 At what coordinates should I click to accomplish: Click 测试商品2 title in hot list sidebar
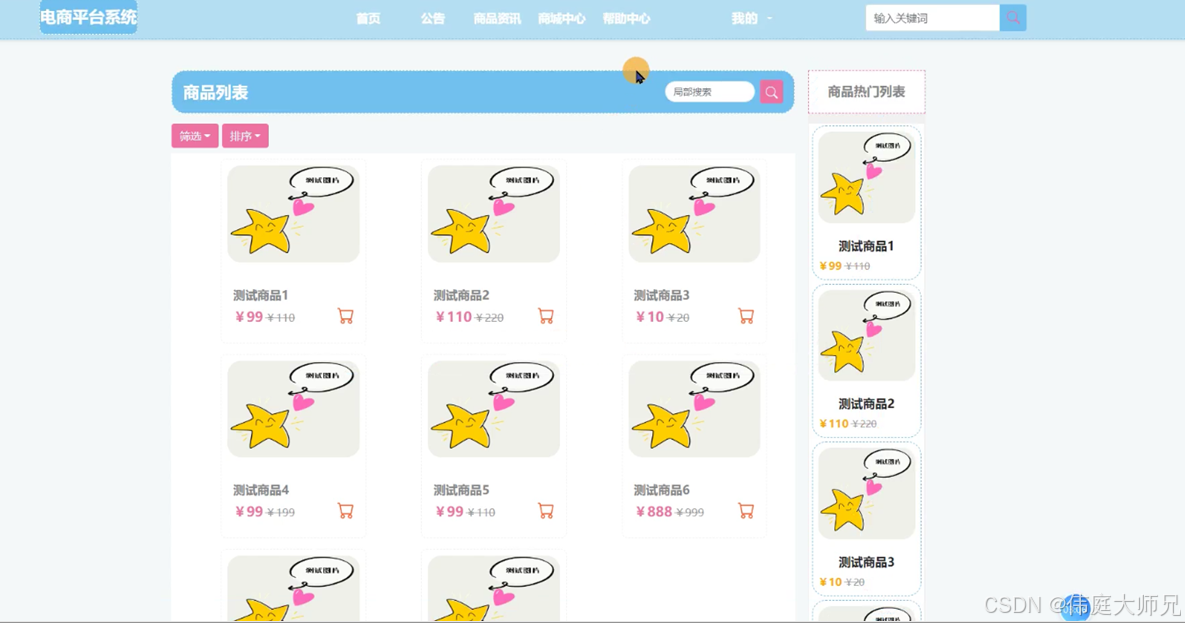click(866, 404)
